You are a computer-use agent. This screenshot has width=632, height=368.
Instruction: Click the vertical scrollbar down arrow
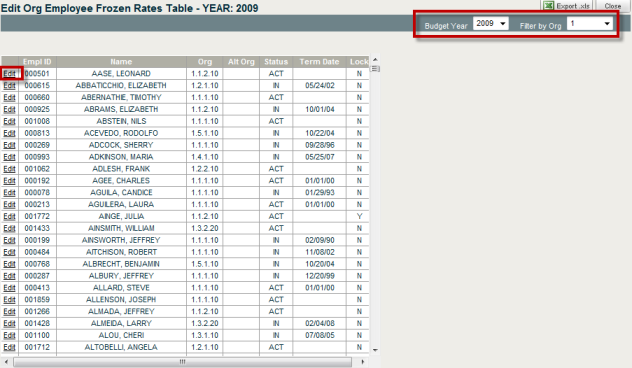[375, 350]
